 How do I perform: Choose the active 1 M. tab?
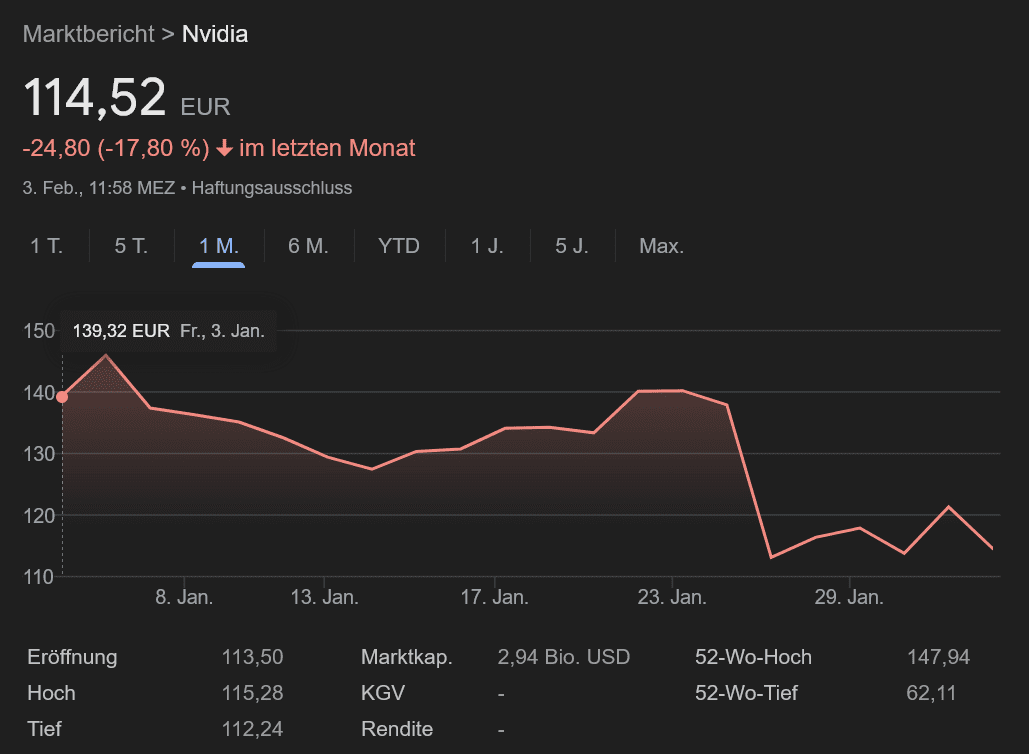pyautogui.click(x=219, y=246)
